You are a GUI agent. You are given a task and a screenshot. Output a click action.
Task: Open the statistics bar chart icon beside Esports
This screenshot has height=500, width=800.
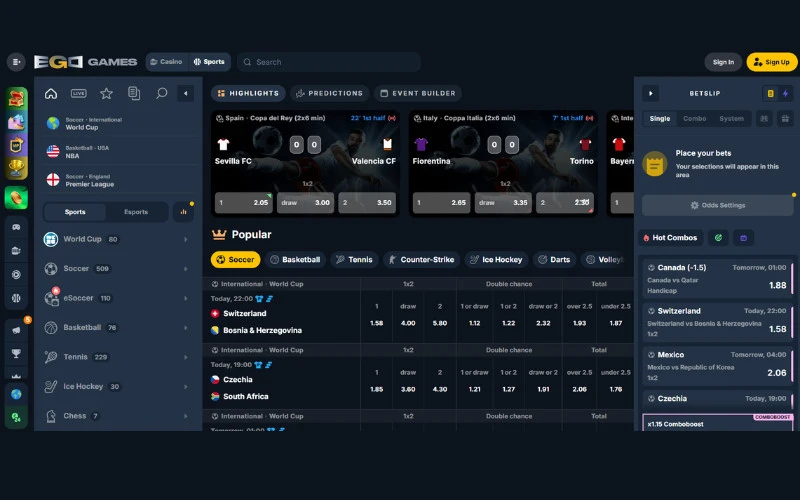[183, 212]
